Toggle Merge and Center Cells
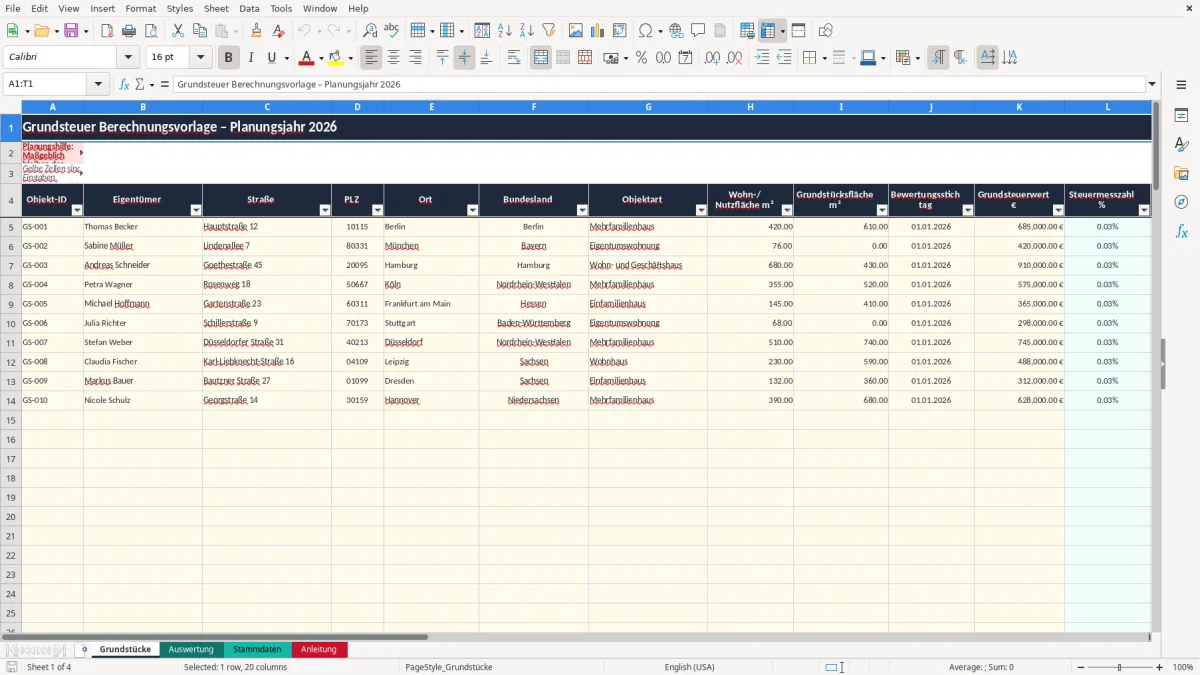Image resolution: width=1200 pixels, height=675 pixels. click(541, 58)
